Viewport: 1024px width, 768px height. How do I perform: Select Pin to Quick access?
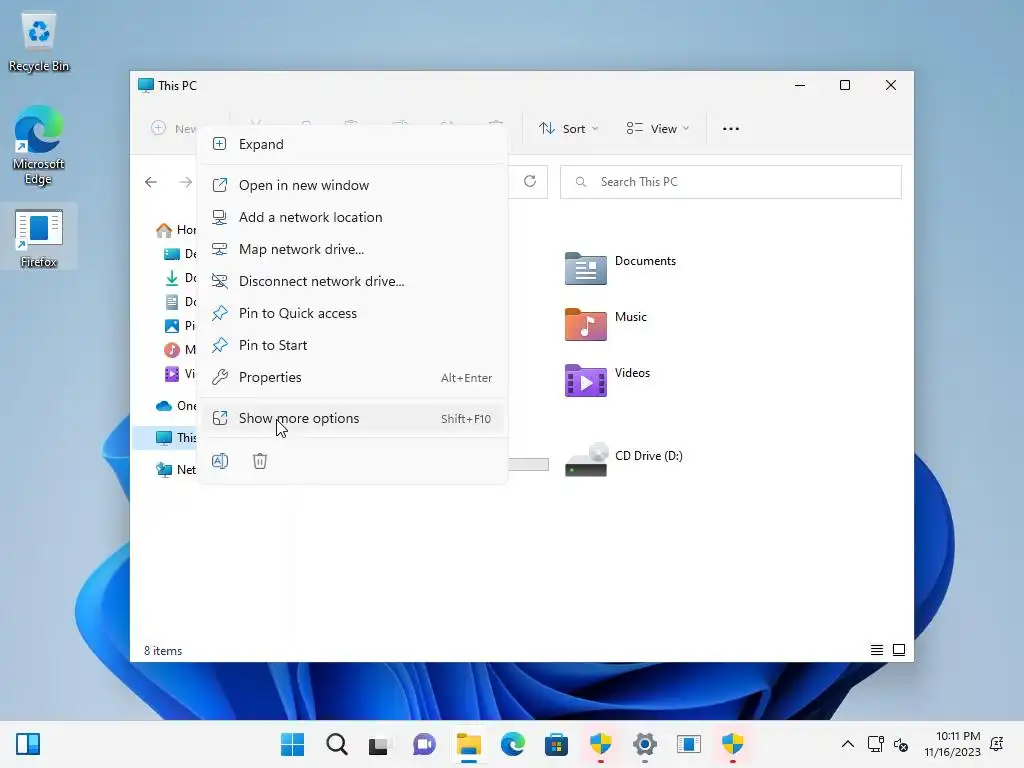(353, 313)
